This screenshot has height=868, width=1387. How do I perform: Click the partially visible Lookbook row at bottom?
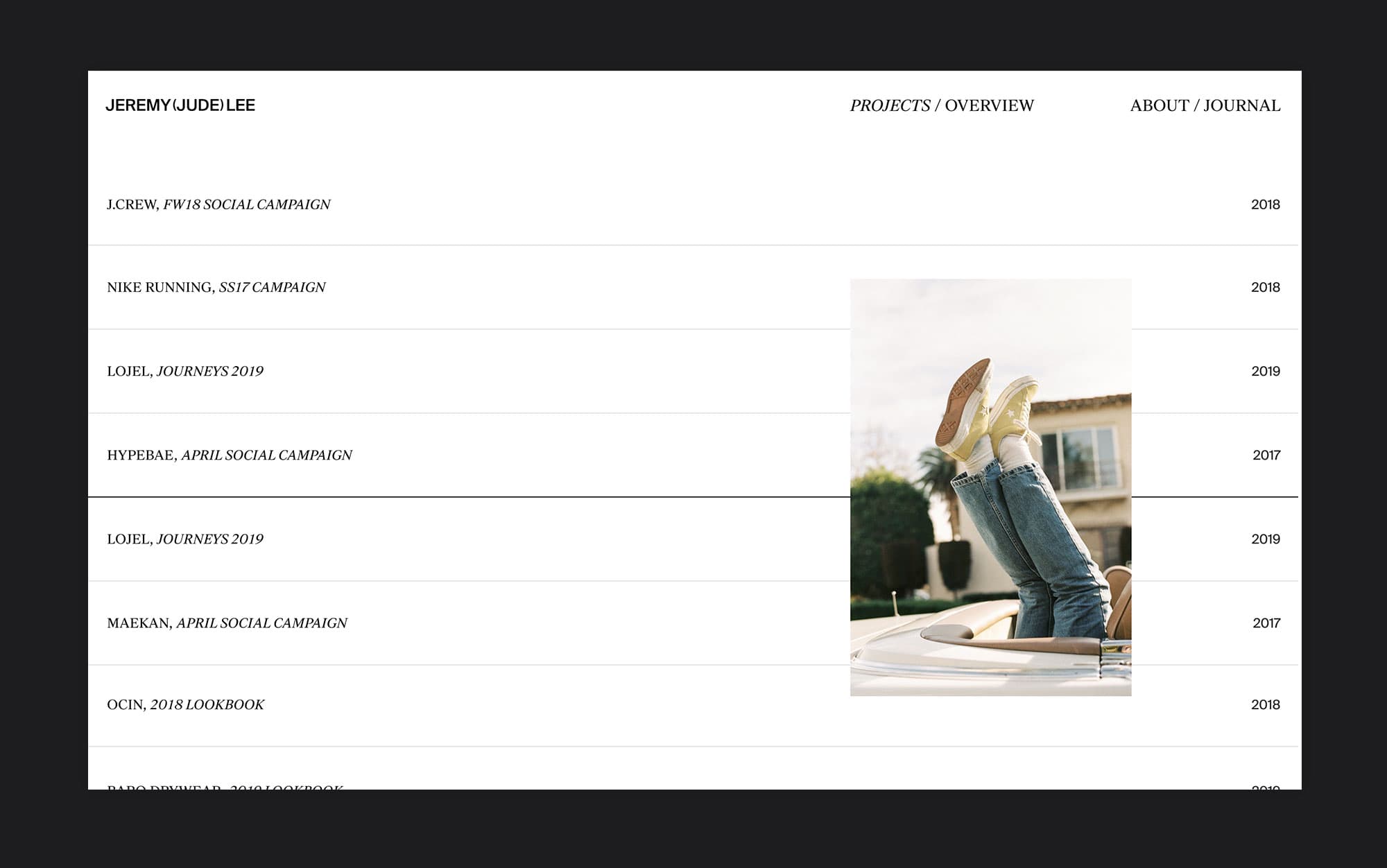225,786
